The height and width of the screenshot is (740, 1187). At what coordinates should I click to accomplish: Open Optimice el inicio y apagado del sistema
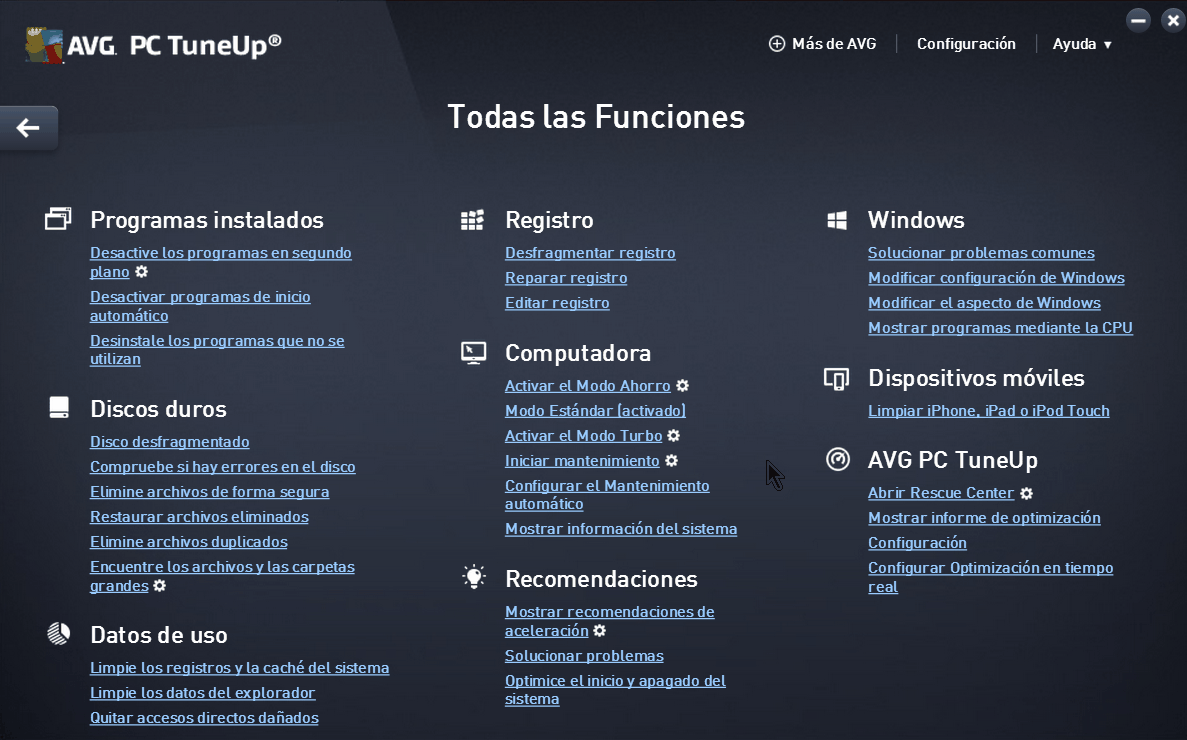coord(615,689)
